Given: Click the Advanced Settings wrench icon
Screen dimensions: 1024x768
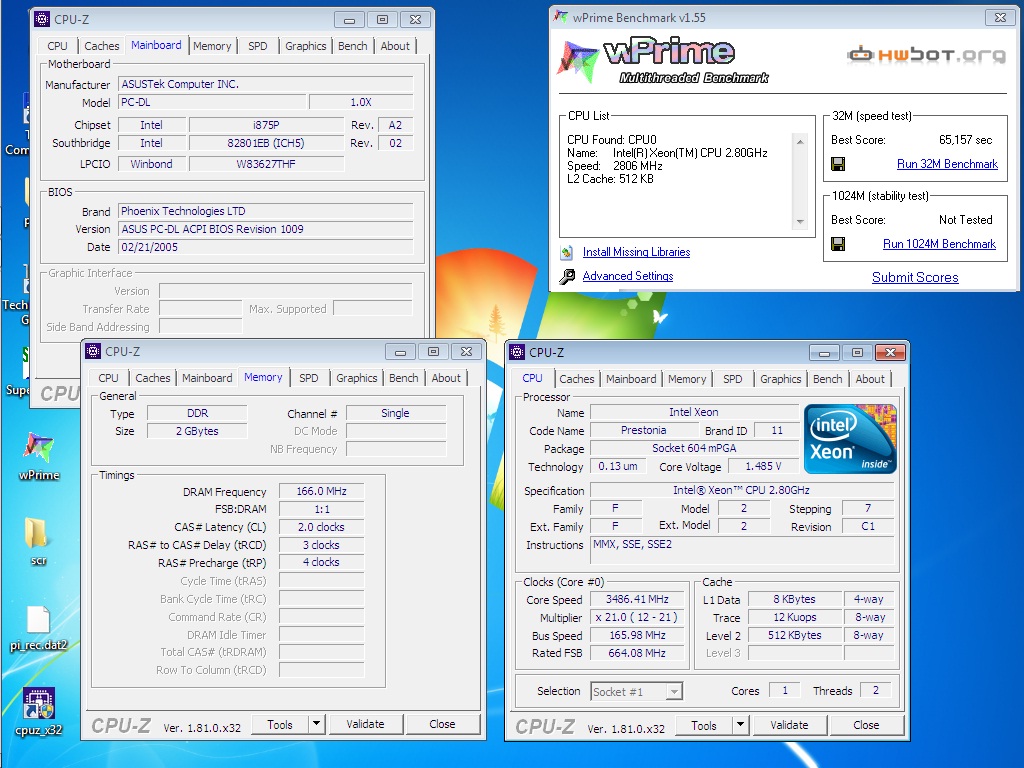Looking at the screenshot, I should click(x=567, y=276).
